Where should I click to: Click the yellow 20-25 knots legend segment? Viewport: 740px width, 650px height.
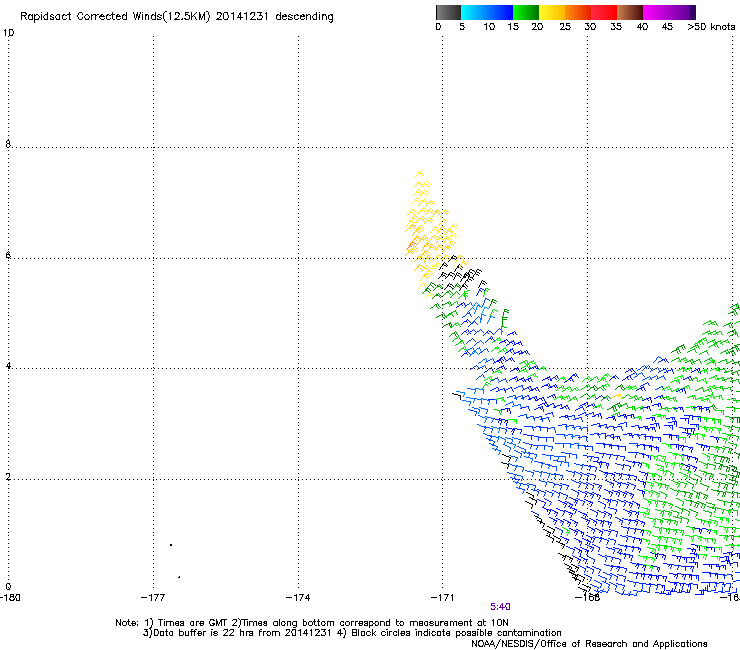tap(552, 12)
